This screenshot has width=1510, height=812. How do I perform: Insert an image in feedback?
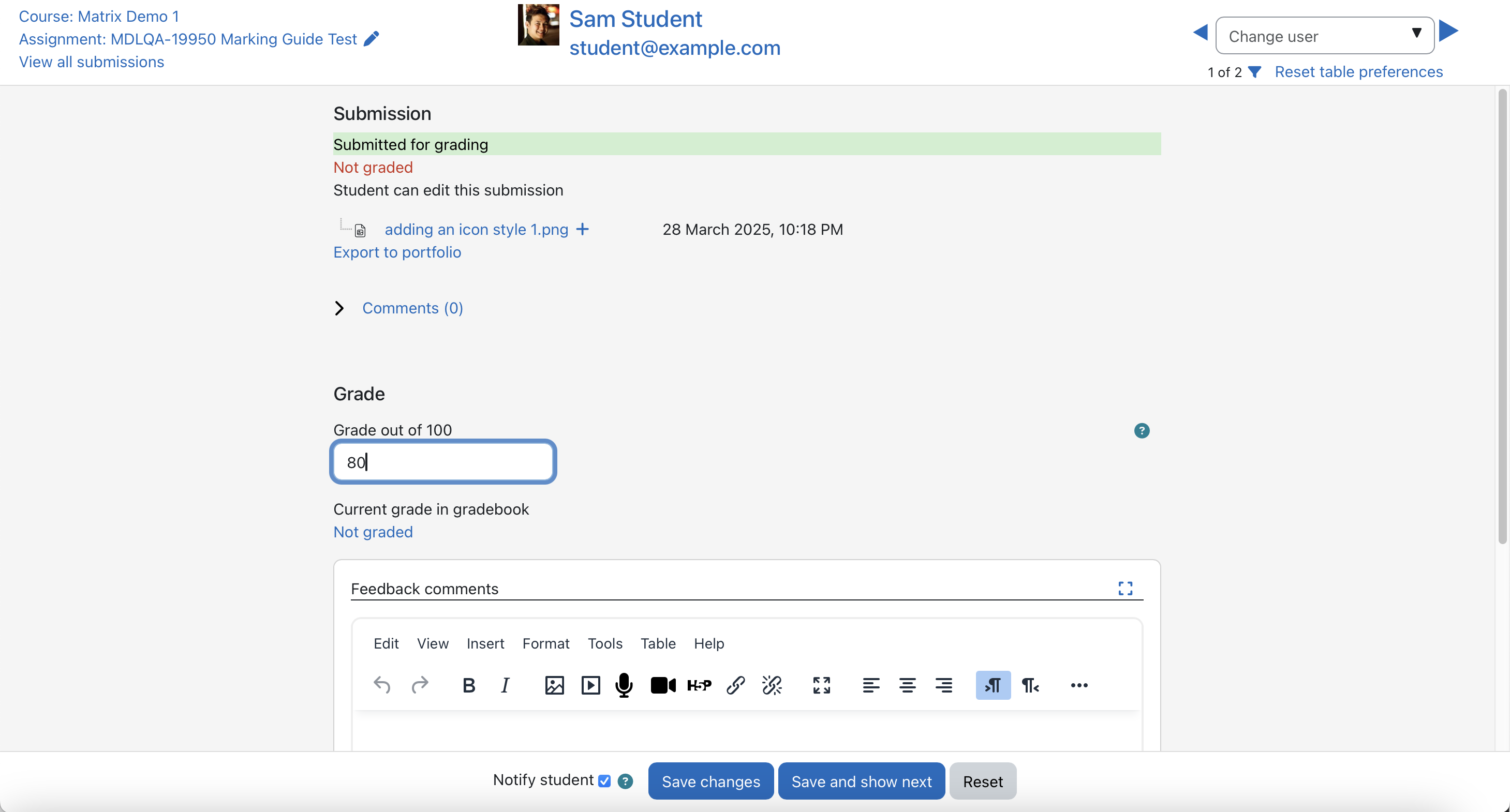[554, 685]
